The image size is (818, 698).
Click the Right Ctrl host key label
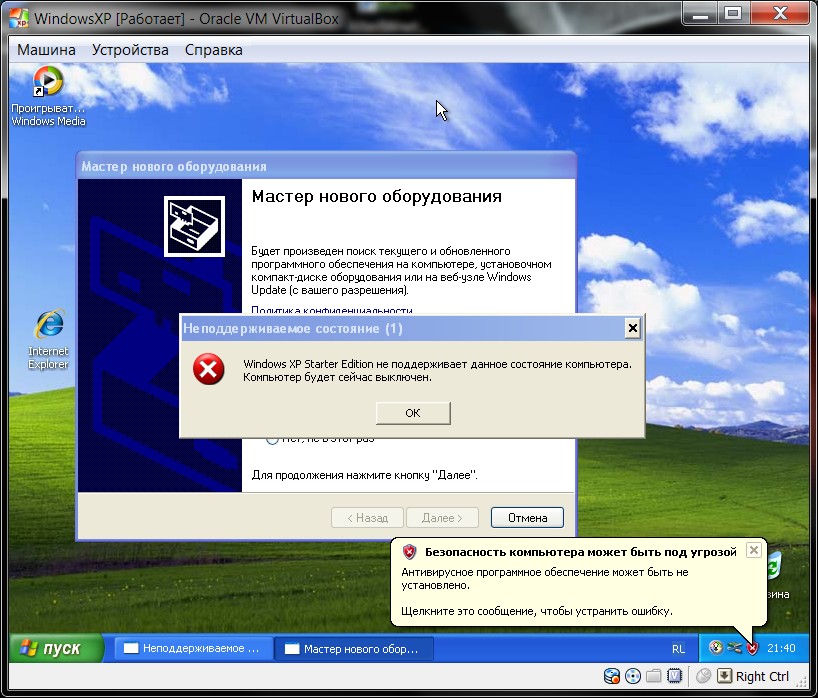click(762, 677)
